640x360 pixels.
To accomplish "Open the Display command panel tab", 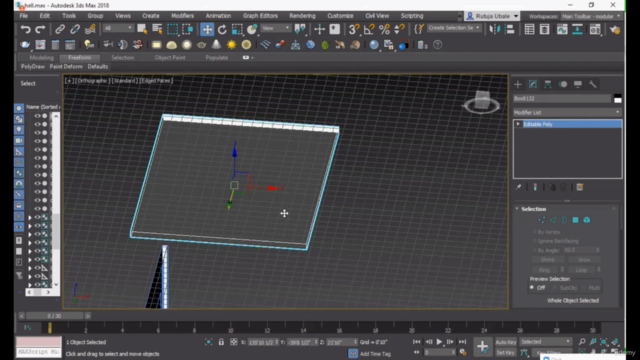I will point(578,84).
